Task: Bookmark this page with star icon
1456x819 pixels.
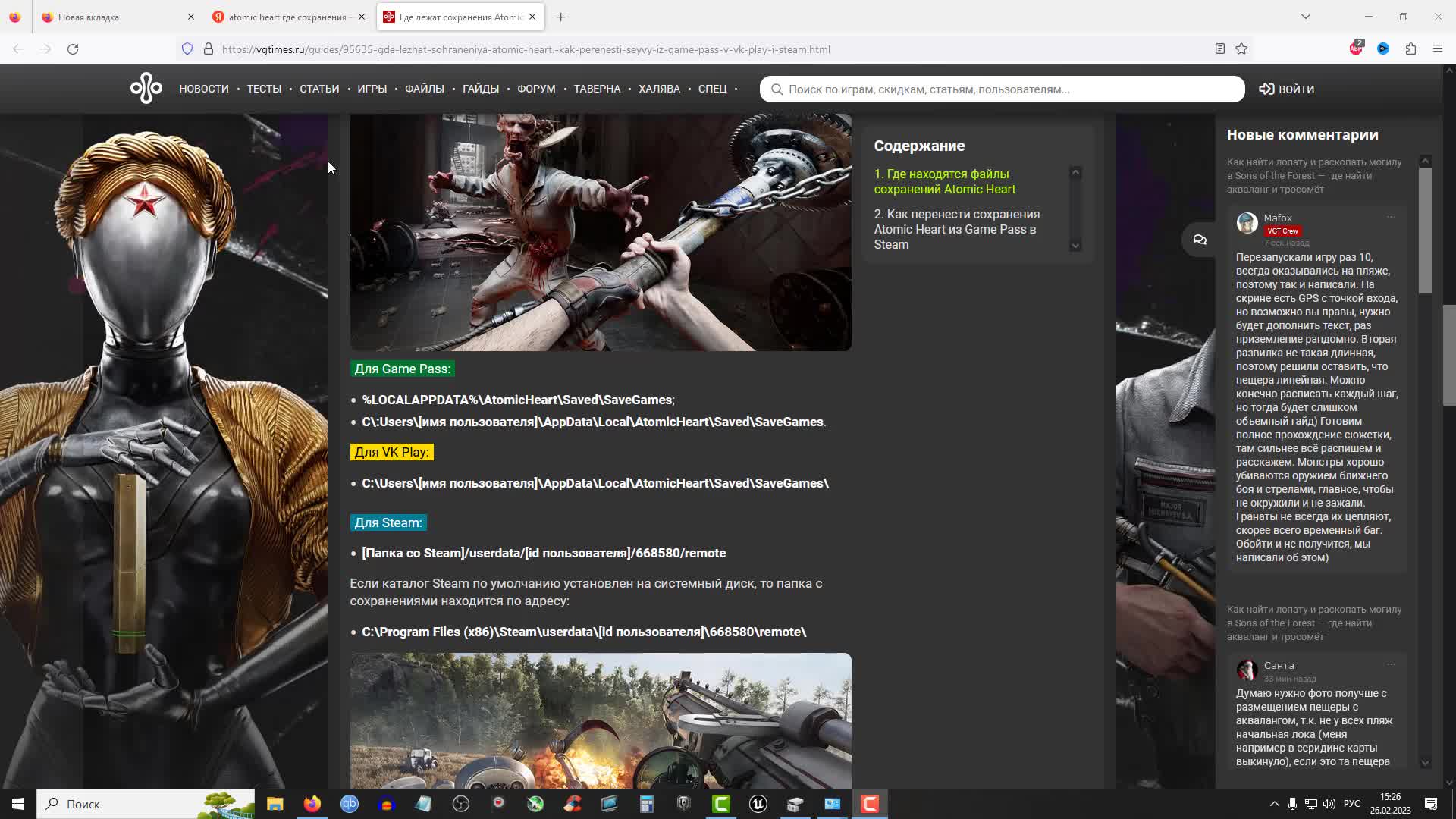Action: 1241,49
